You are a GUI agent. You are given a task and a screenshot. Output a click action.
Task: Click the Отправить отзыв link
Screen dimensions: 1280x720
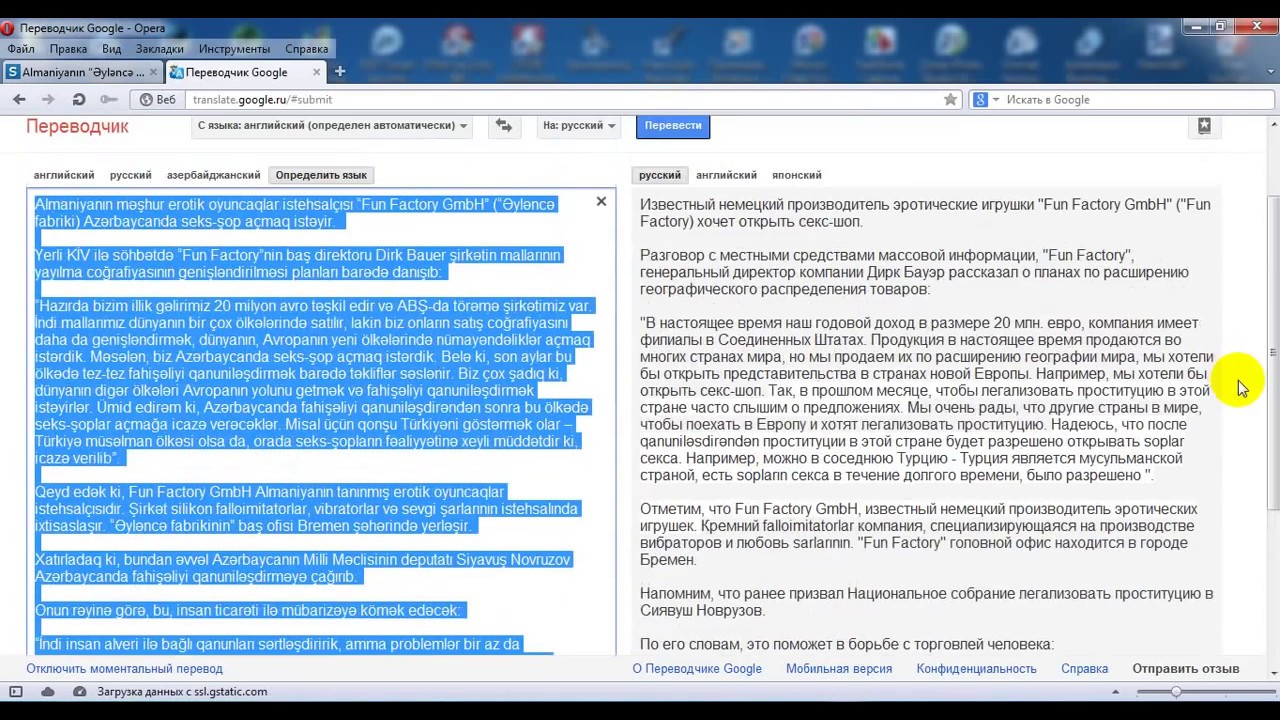[1185, 668]
